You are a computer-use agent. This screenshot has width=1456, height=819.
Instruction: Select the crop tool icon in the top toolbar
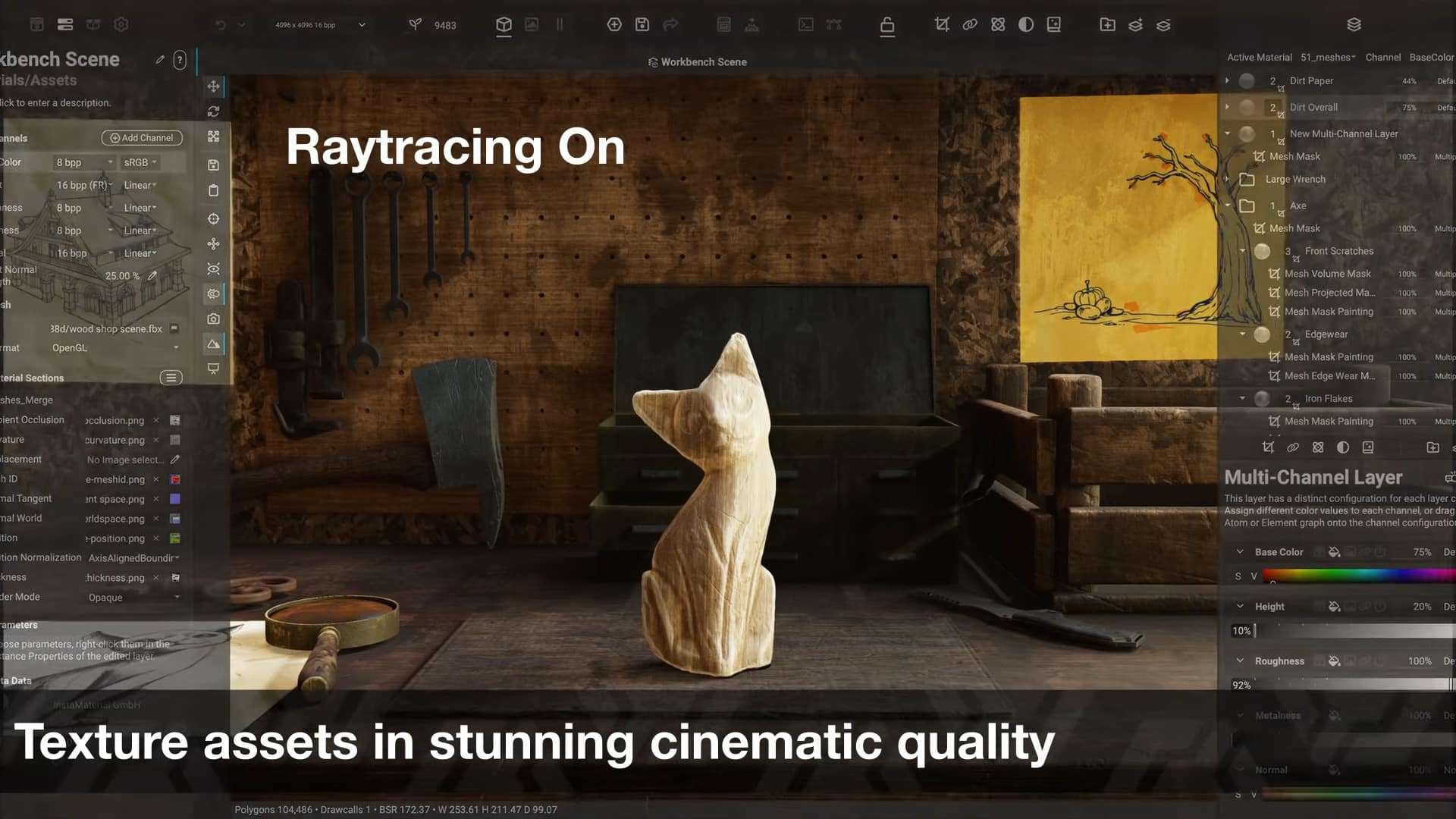click(942, 24)
